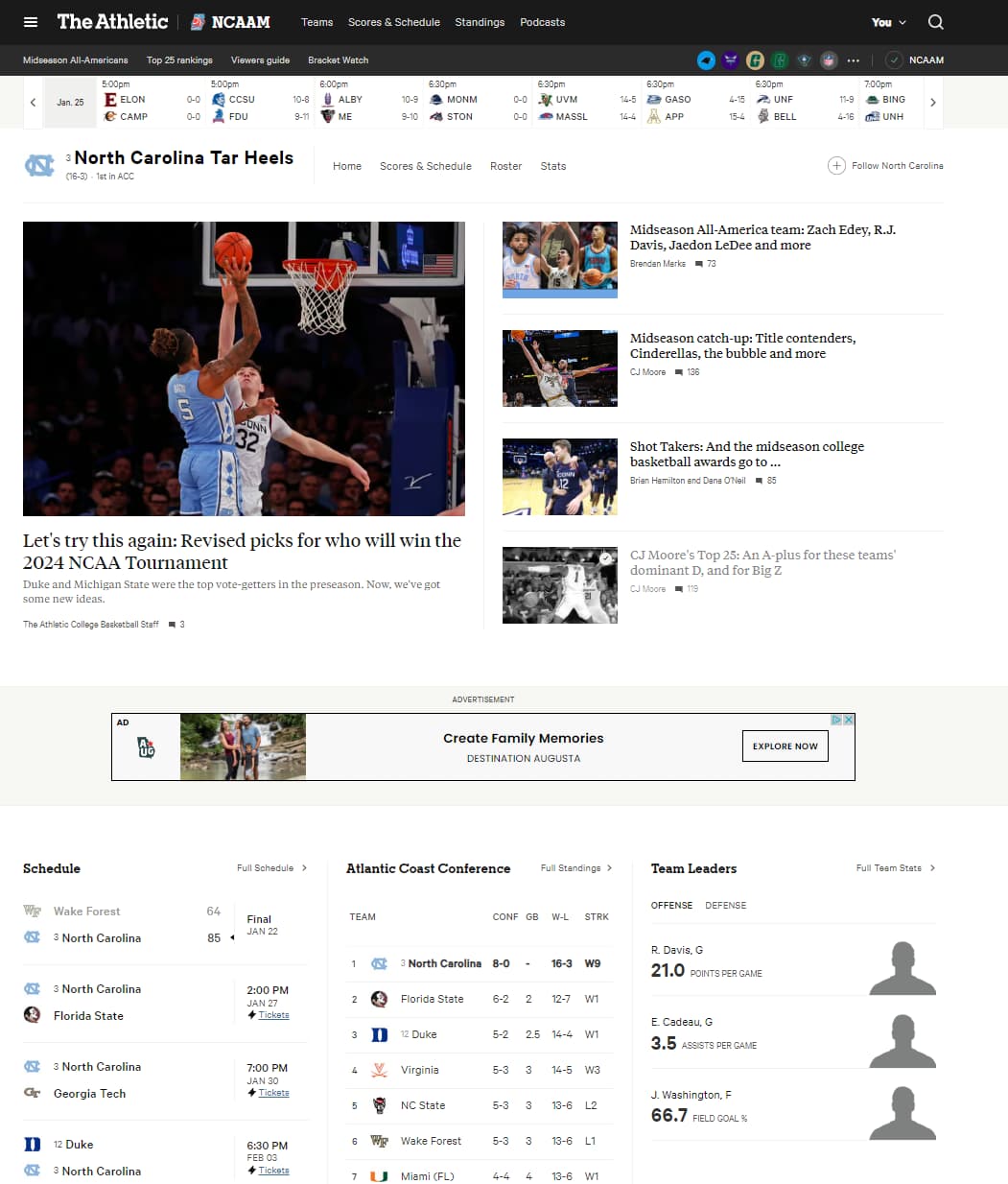Click the plus icon to follow North Carolina

(x=836, y=166)
